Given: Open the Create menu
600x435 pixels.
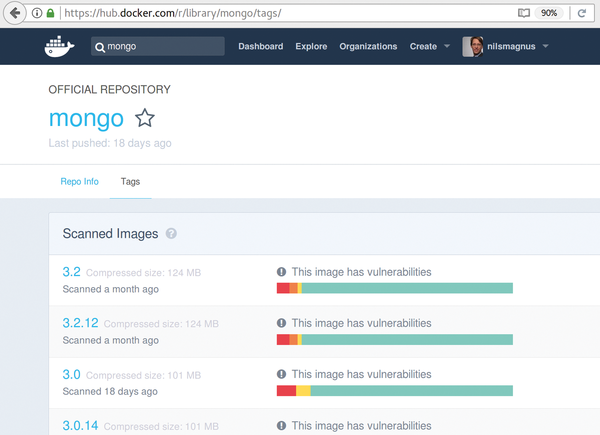Looking at the screenshot, I should pos(423,46).
